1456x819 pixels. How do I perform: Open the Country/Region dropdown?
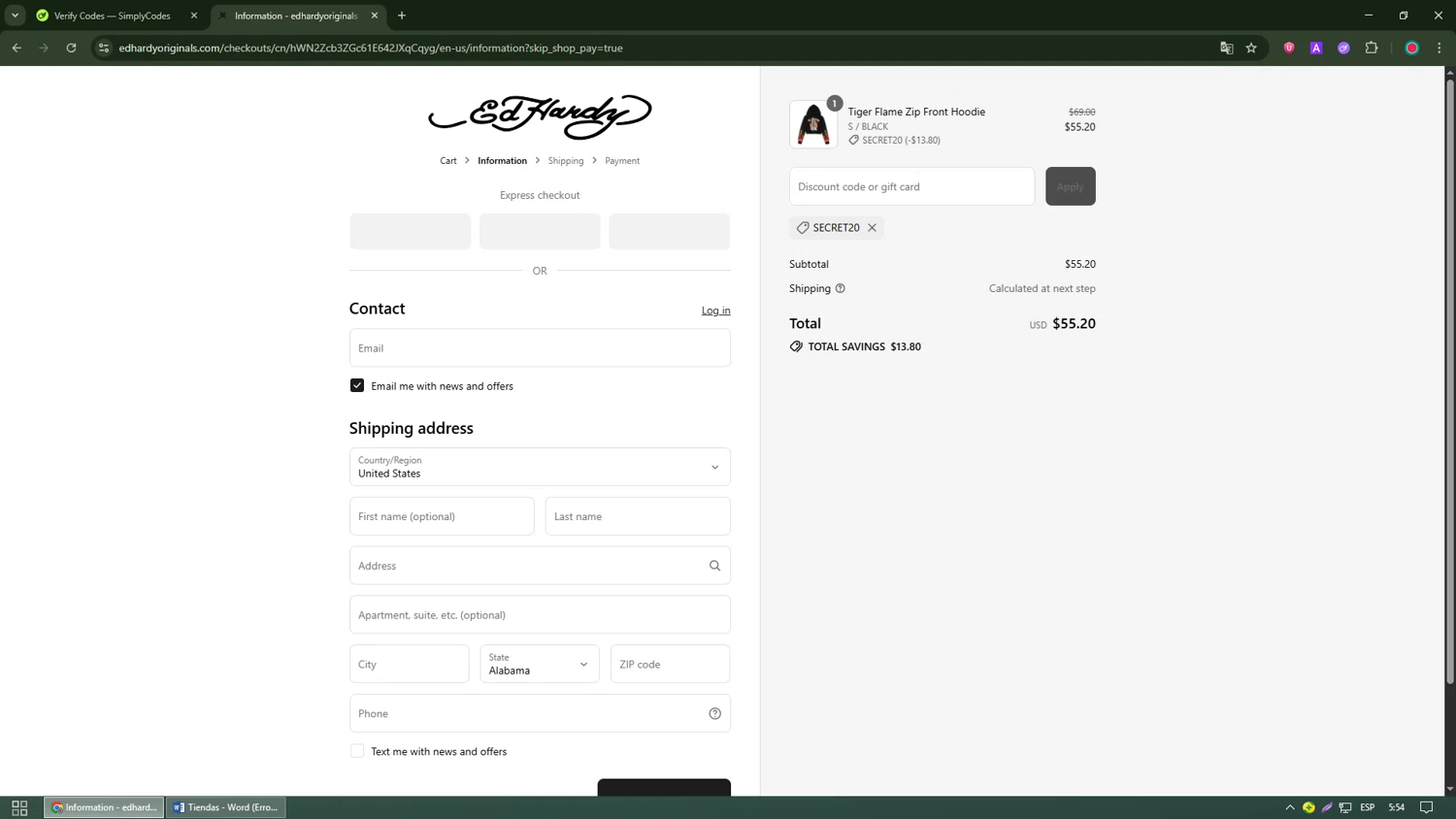click(540, 467)
